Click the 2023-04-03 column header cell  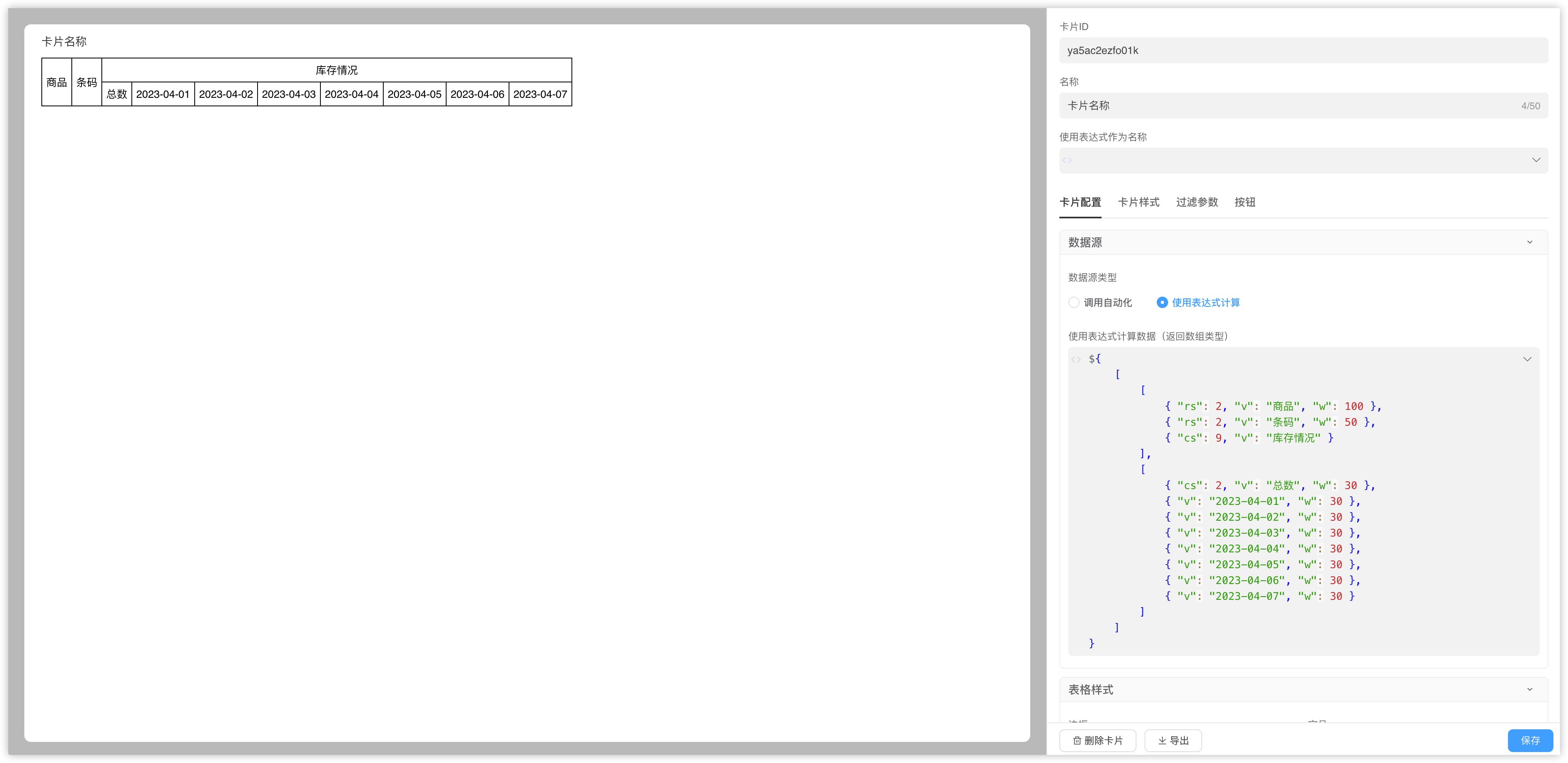coord(288,95)
